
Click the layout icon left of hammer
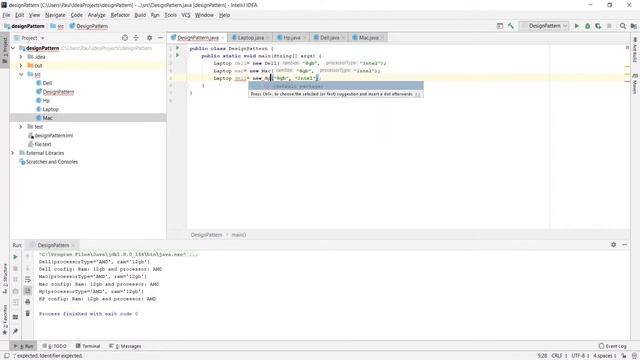coord(500,26)
